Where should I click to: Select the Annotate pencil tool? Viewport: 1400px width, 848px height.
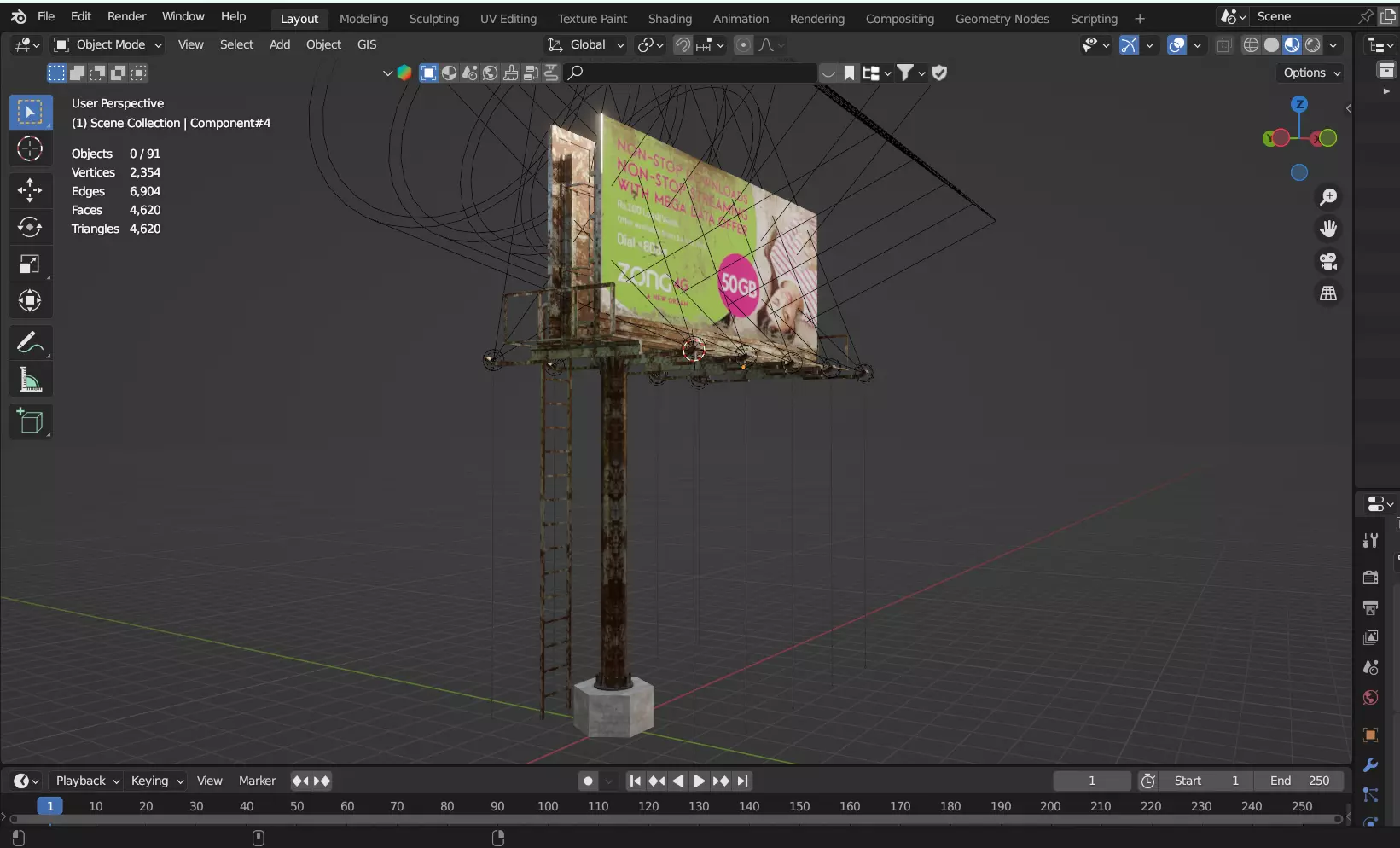coord(31,343)
